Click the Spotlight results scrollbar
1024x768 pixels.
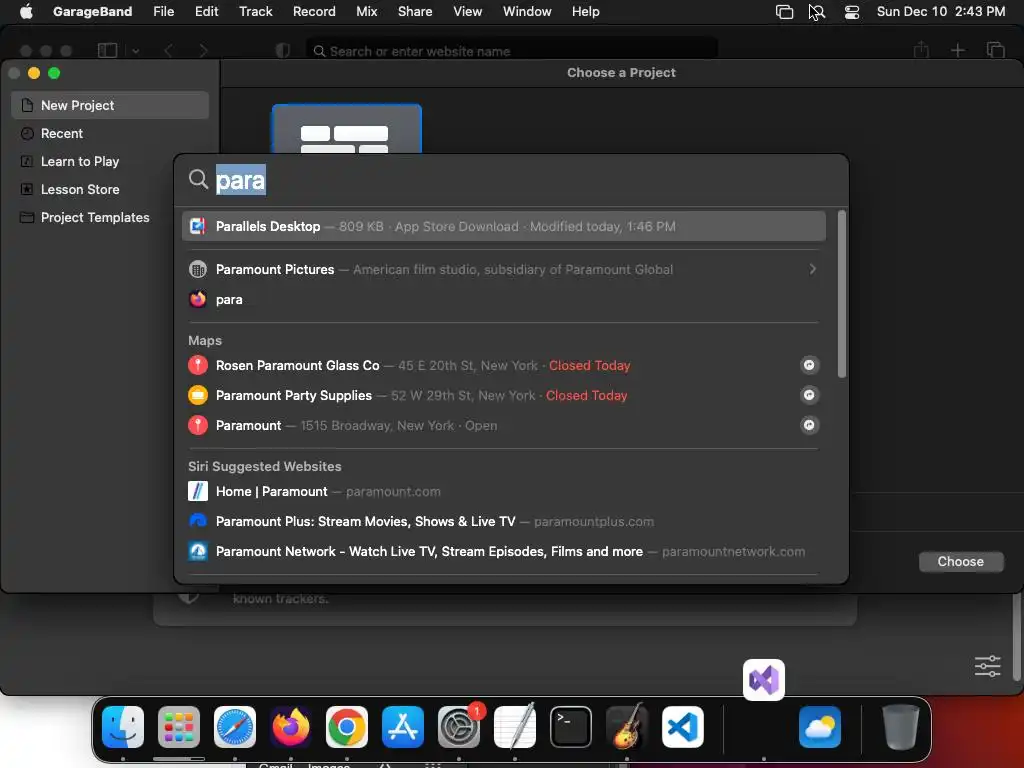point(842,294)
